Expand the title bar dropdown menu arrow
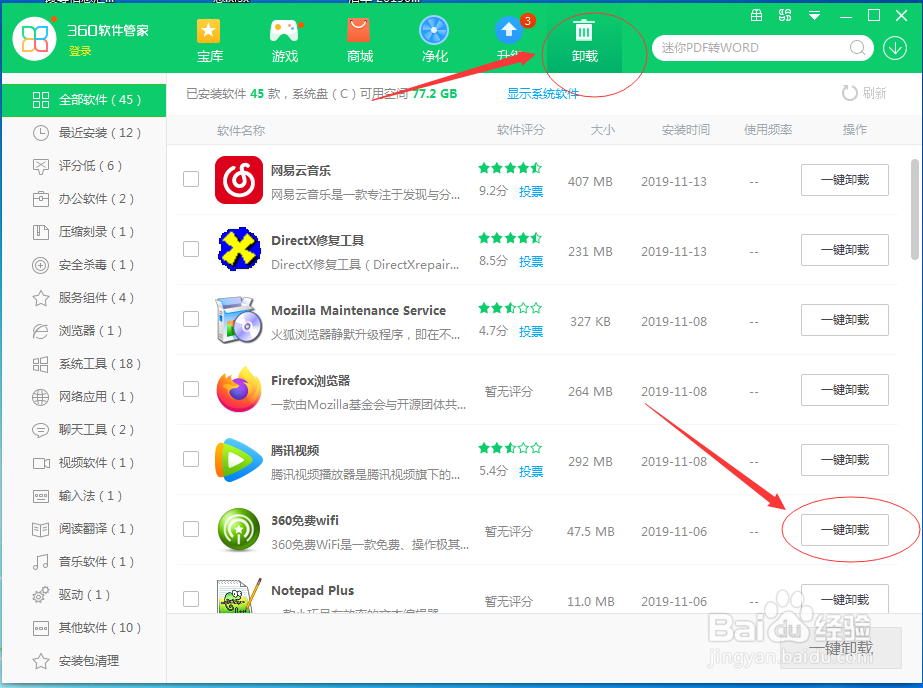Viewport: 923px width, 688px height. click(814, 15)
